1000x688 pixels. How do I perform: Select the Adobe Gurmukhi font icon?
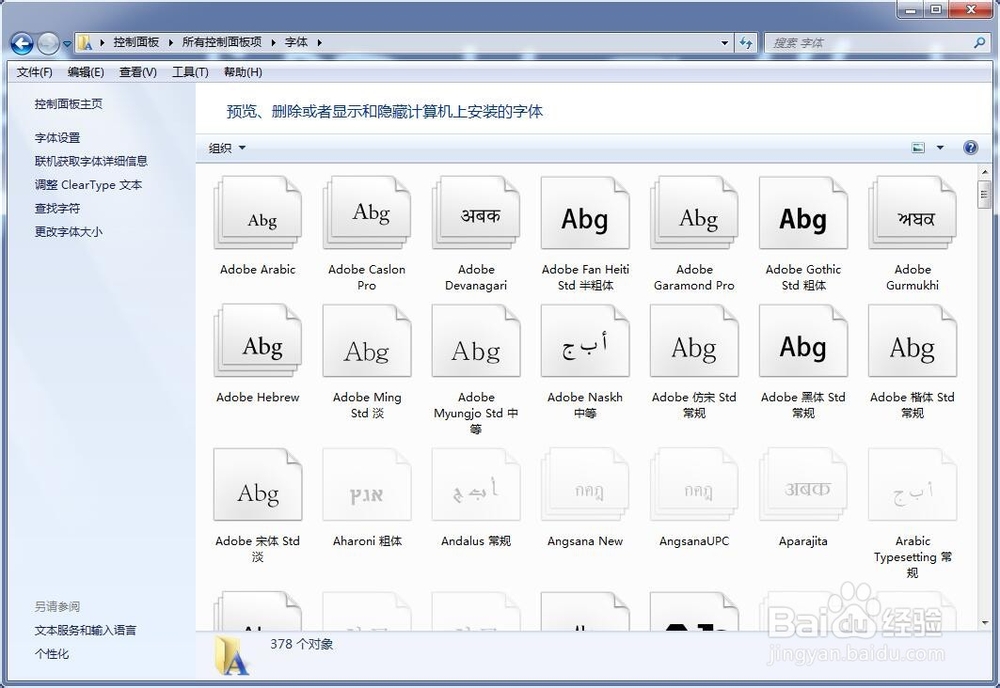[913, 214]
